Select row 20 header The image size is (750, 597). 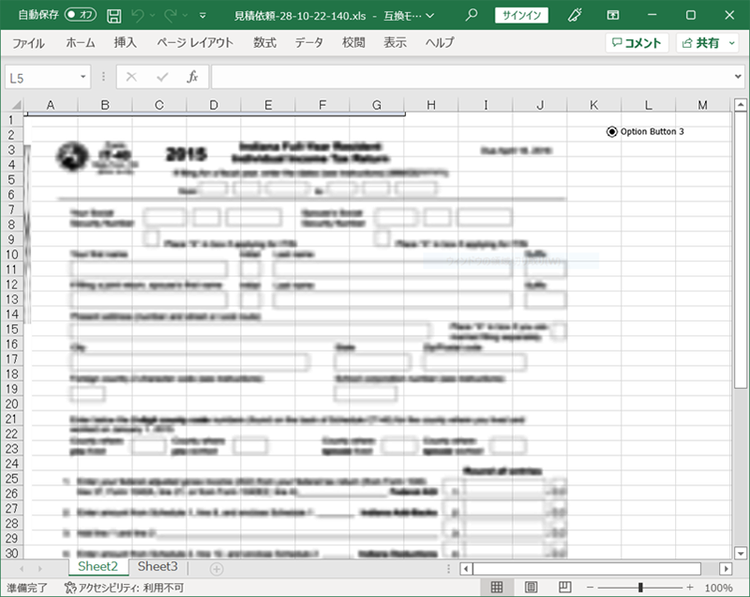point(12,404)
